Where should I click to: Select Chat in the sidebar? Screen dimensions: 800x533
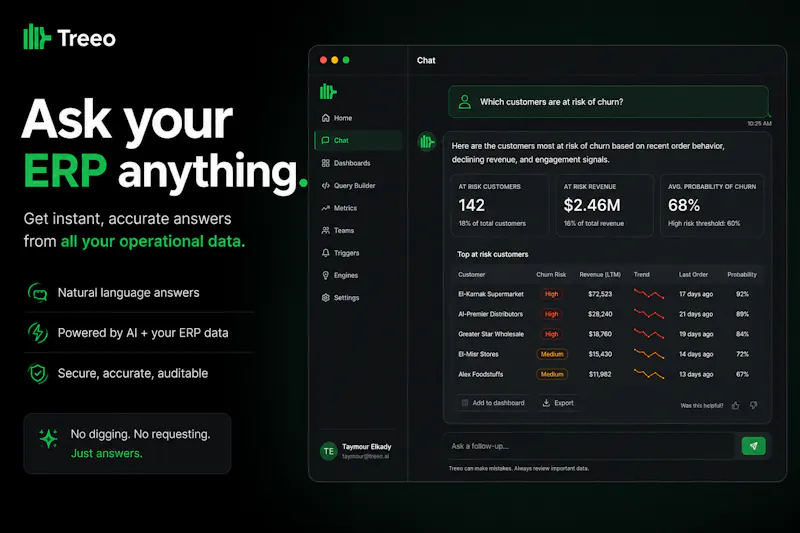tap(358, 140)
